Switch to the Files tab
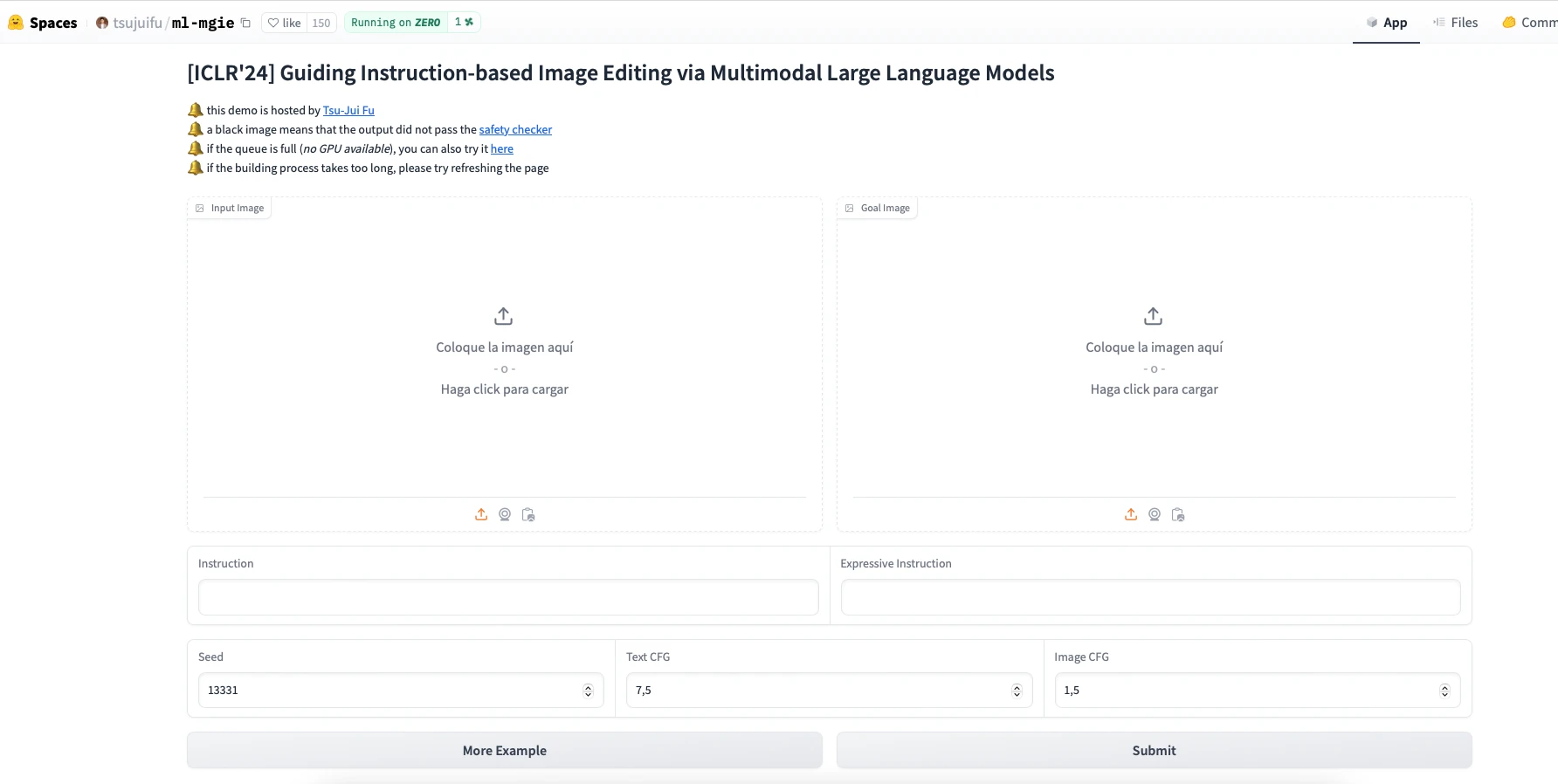Image resolution: width=1558 pixels, height=784 pixels. (1455, 23)
